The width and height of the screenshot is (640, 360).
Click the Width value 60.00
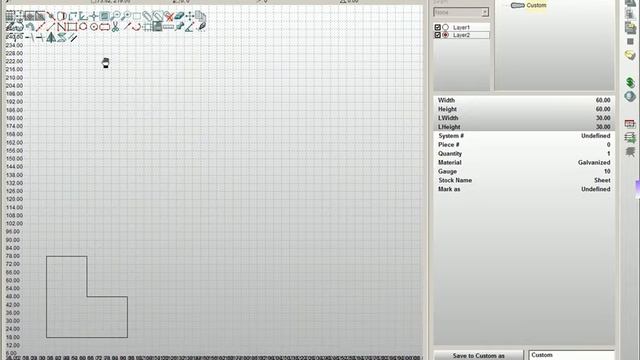coord(603,100)
